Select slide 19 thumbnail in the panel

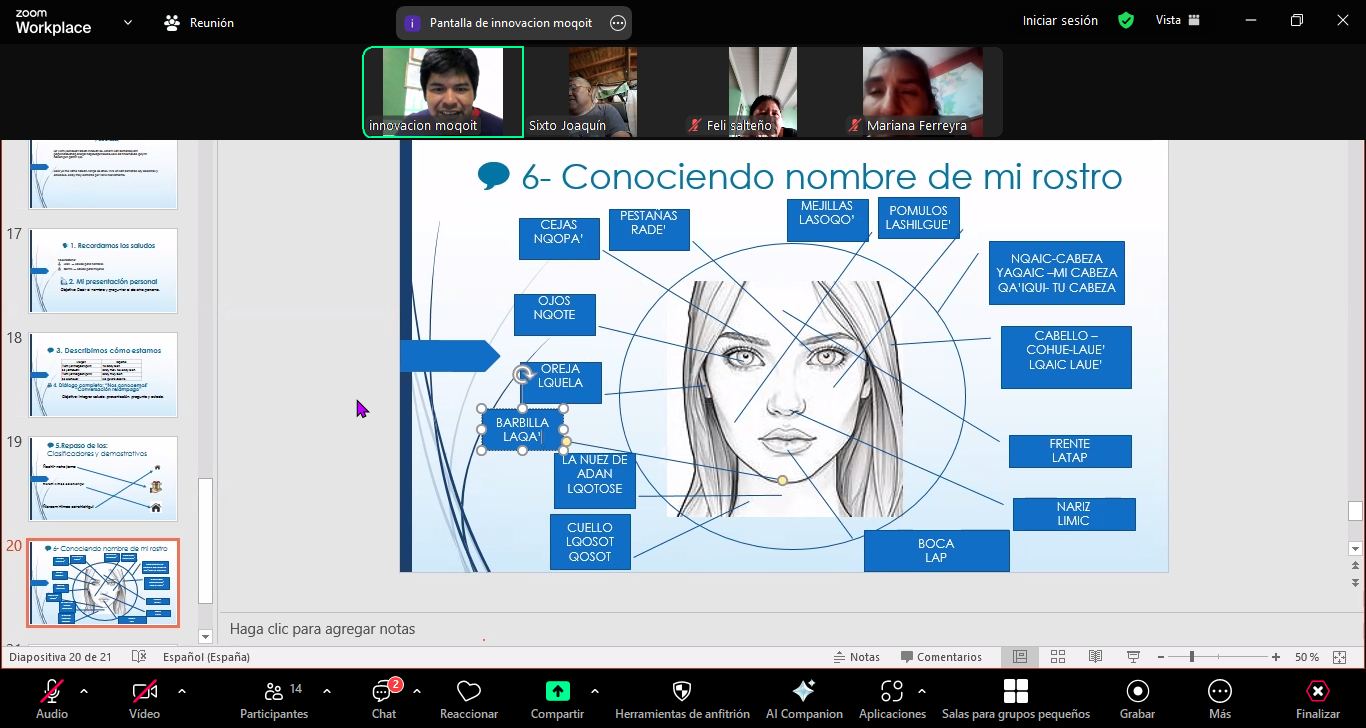[x=103, y=478]
